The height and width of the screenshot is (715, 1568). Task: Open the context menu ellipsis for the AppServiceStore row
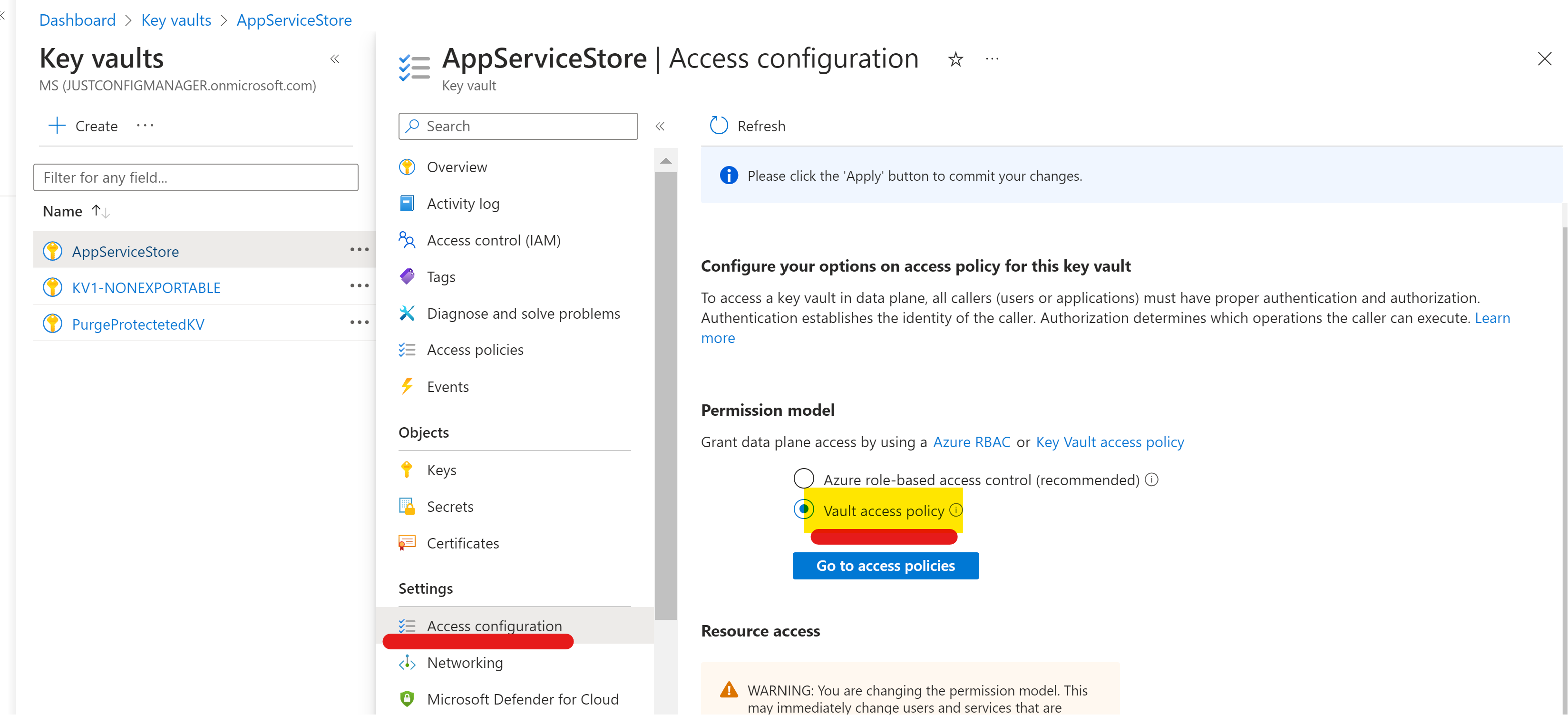[x=360, y=250]
